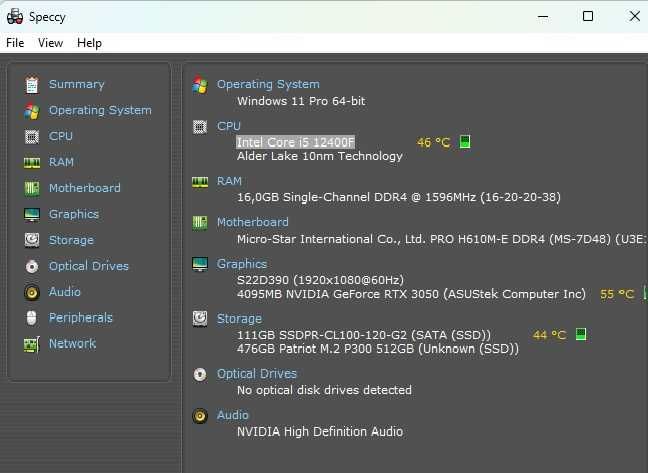Screen dimensions: 648x473
Task: Show Storage details from sidebar
Action: tap(71, 240)
